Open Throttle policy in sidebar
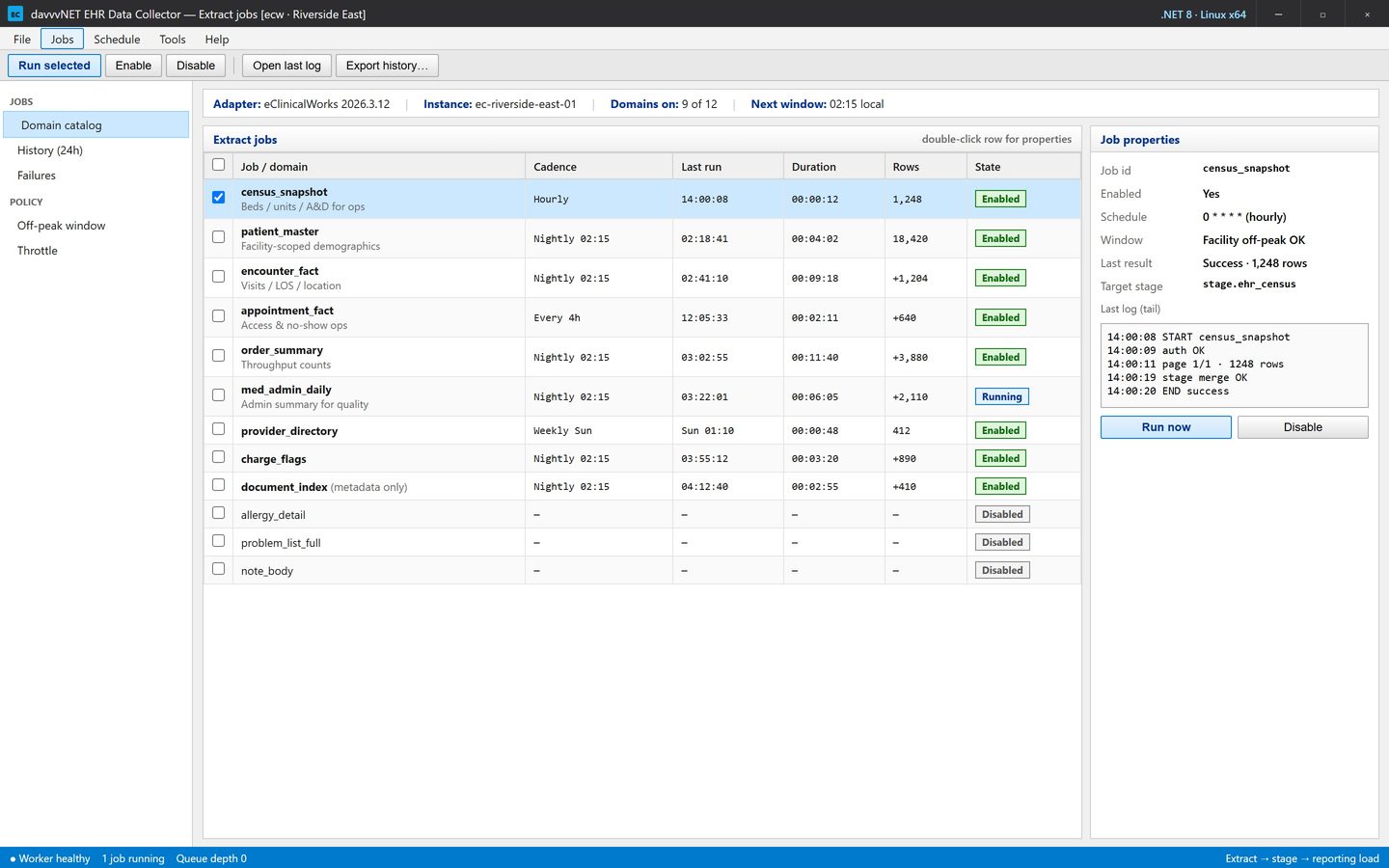 point(96,251)
